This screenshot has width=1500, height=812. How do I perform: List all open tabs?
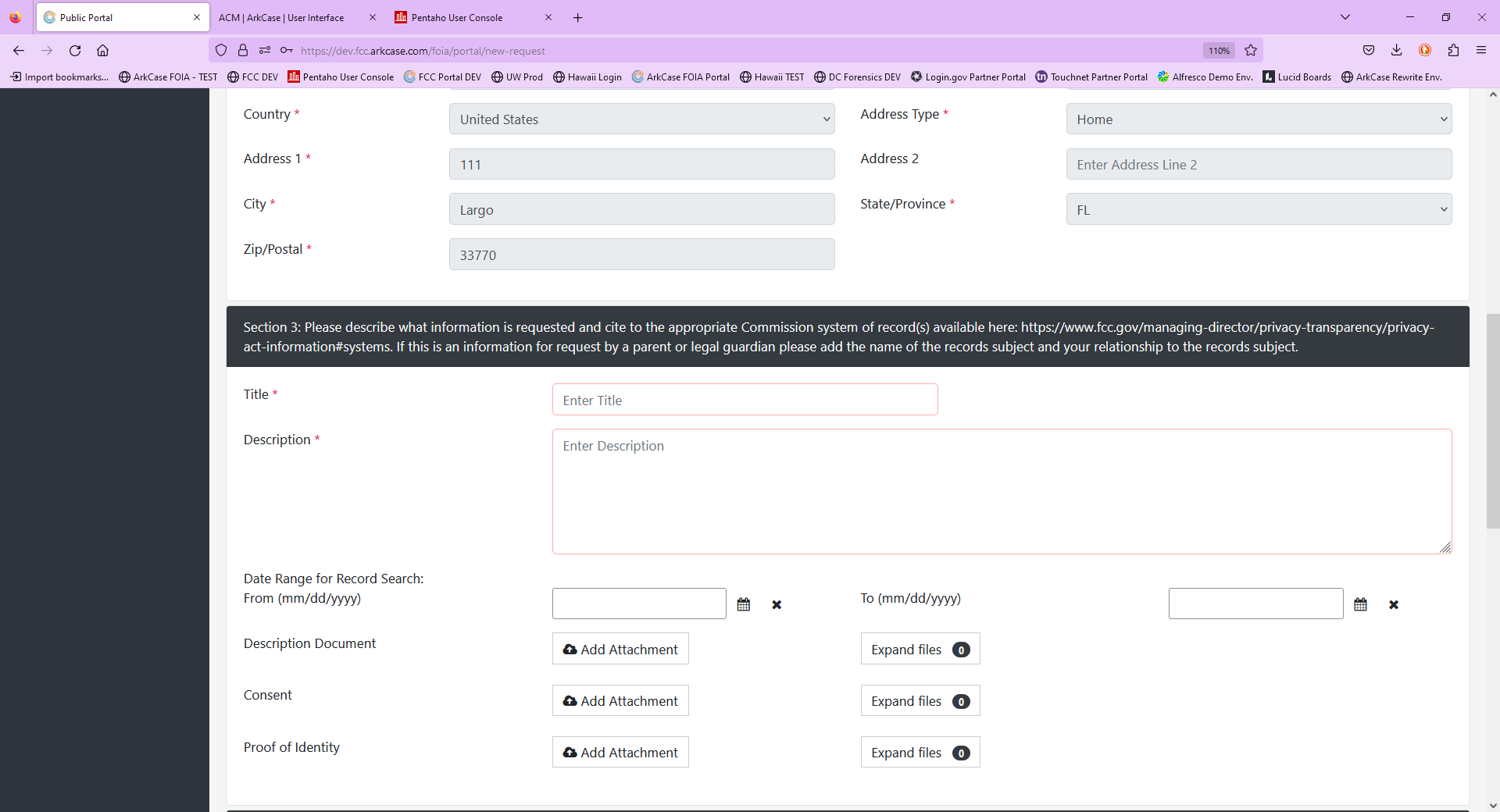[1345, 17]
